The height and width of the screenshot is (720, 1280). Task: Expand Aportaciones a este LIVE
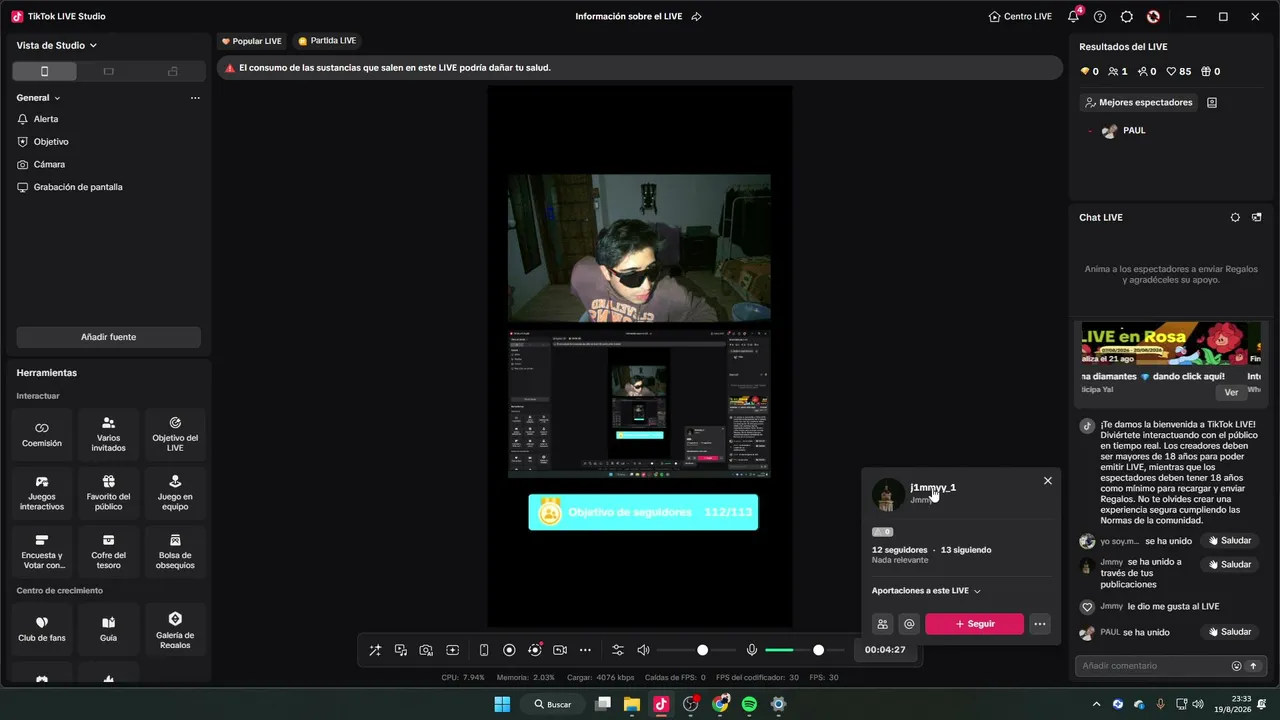pyautogui.click(x=926, y=591)
